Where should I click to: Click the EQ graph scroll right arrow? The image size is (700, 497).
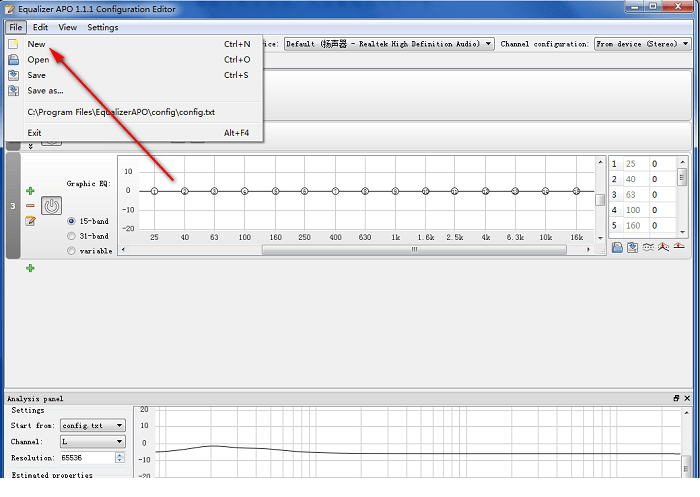coord(588,250)
